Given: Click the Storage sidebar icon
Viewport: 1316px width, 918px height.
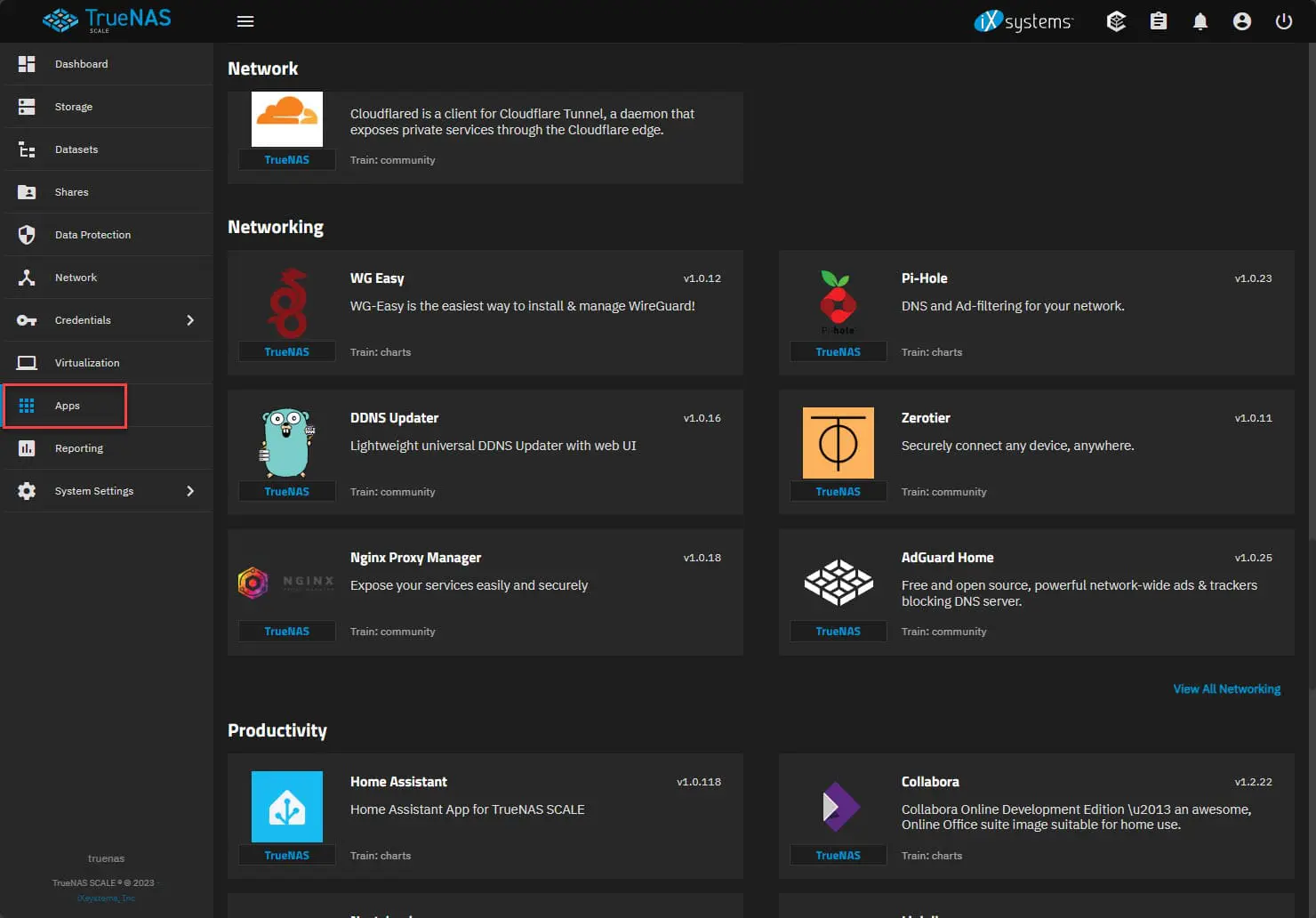Looking at the screenshot, I should click(x=27, y=107).
